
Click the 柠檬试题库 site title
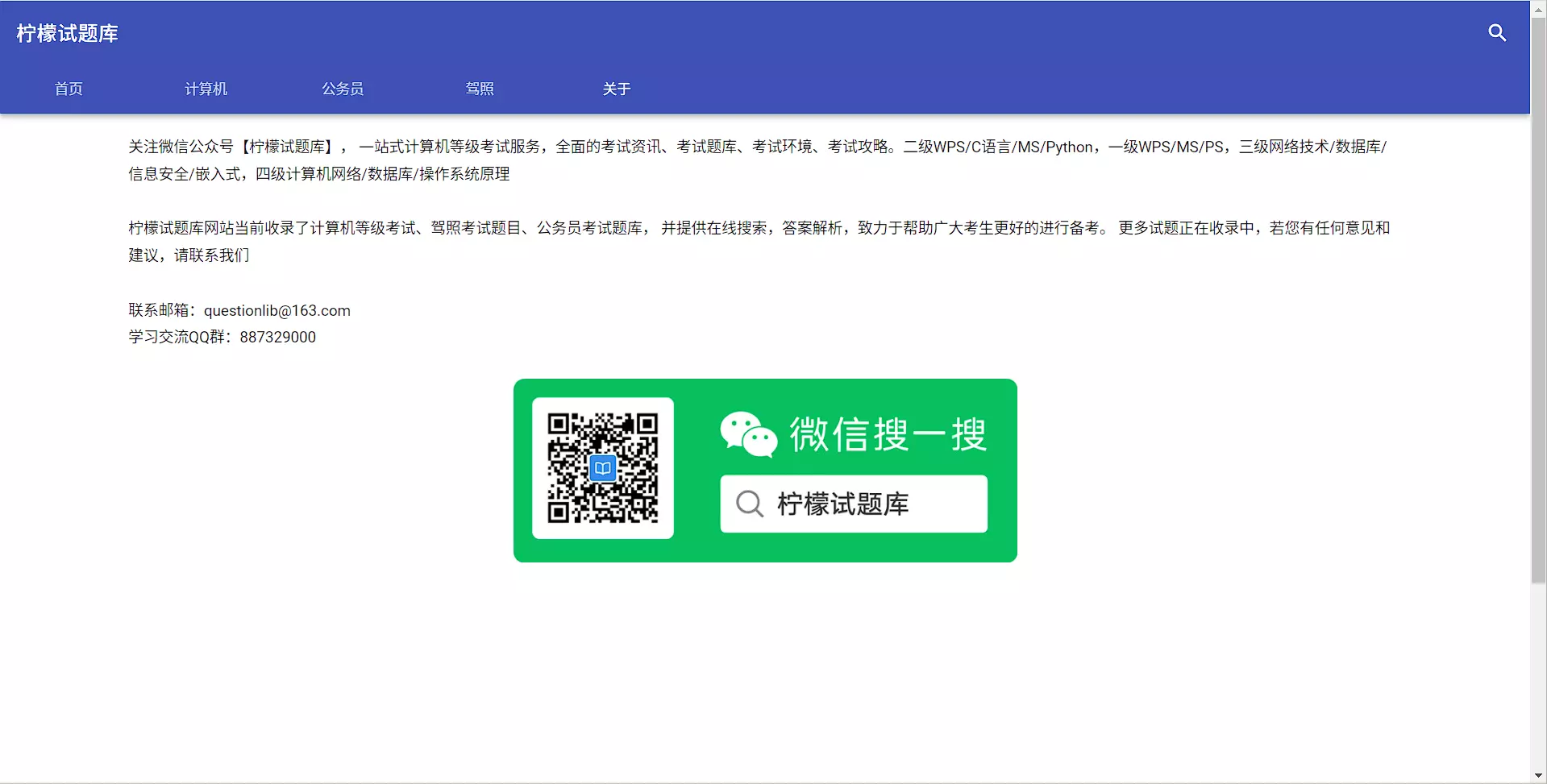click(67, 33)
